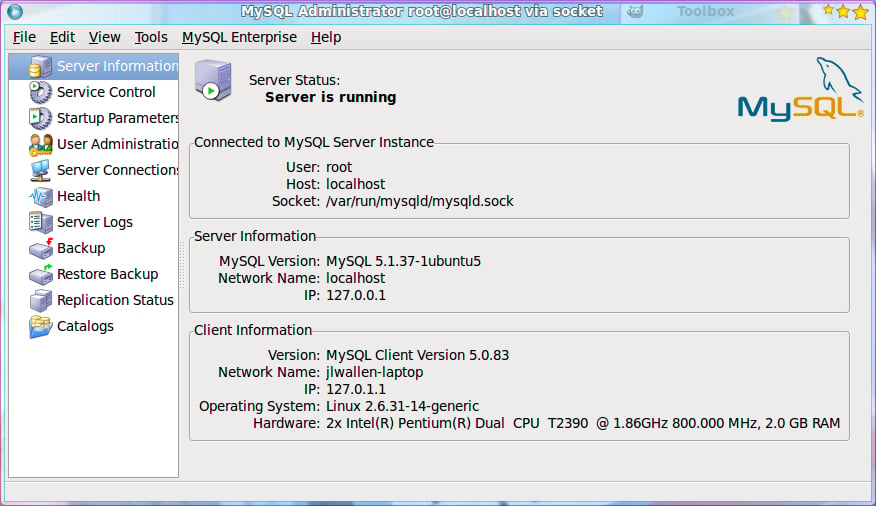The image size is (876, 506).
Task: Select Server Logs label in sidebar
Action: [x=94, y=222]
